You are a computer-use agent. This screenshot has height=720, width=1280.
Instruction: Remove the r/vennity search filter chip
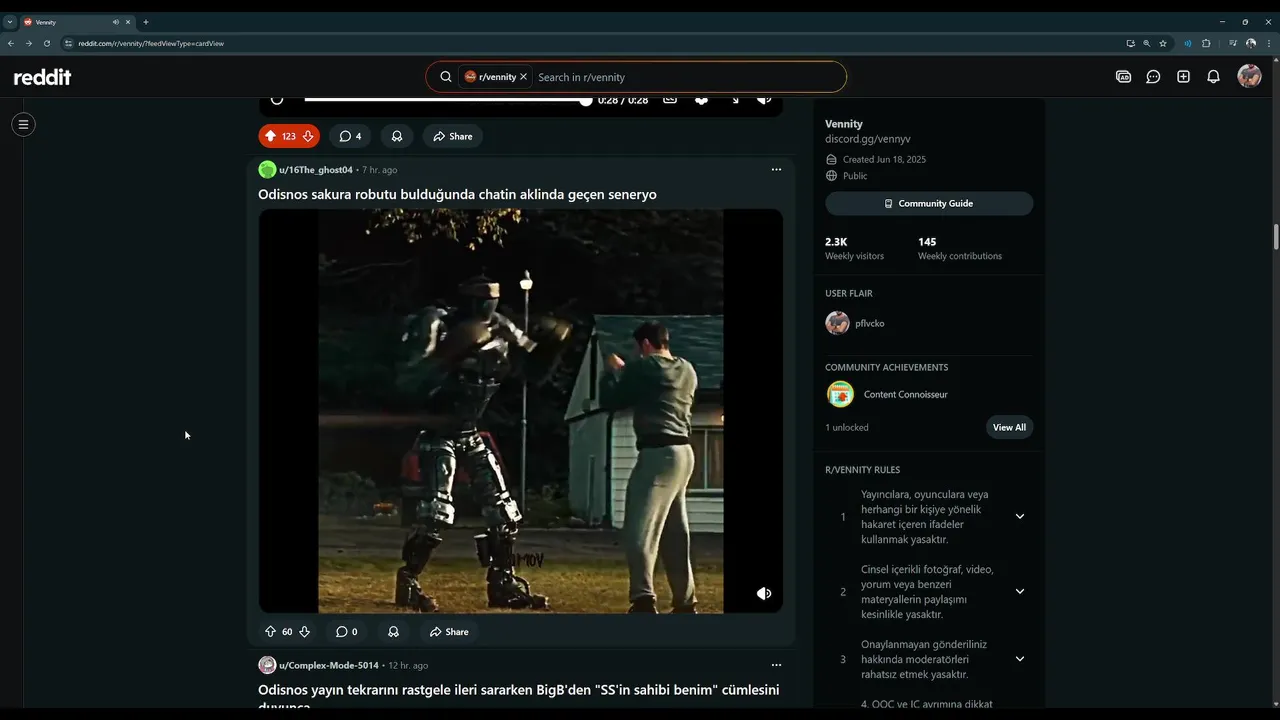[x=523, y=77]
